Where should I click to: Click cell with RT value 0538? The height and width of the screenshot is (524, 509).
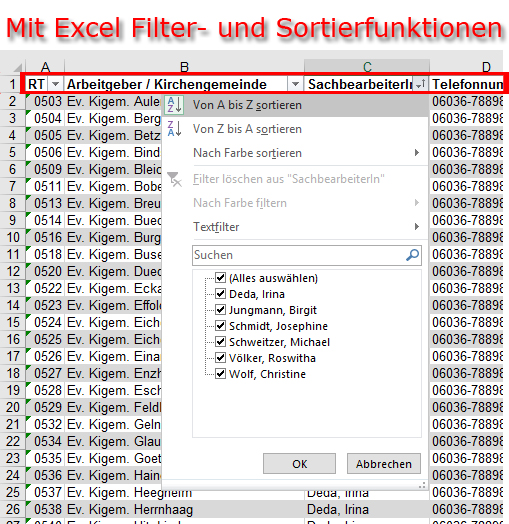tap(45, 509)
